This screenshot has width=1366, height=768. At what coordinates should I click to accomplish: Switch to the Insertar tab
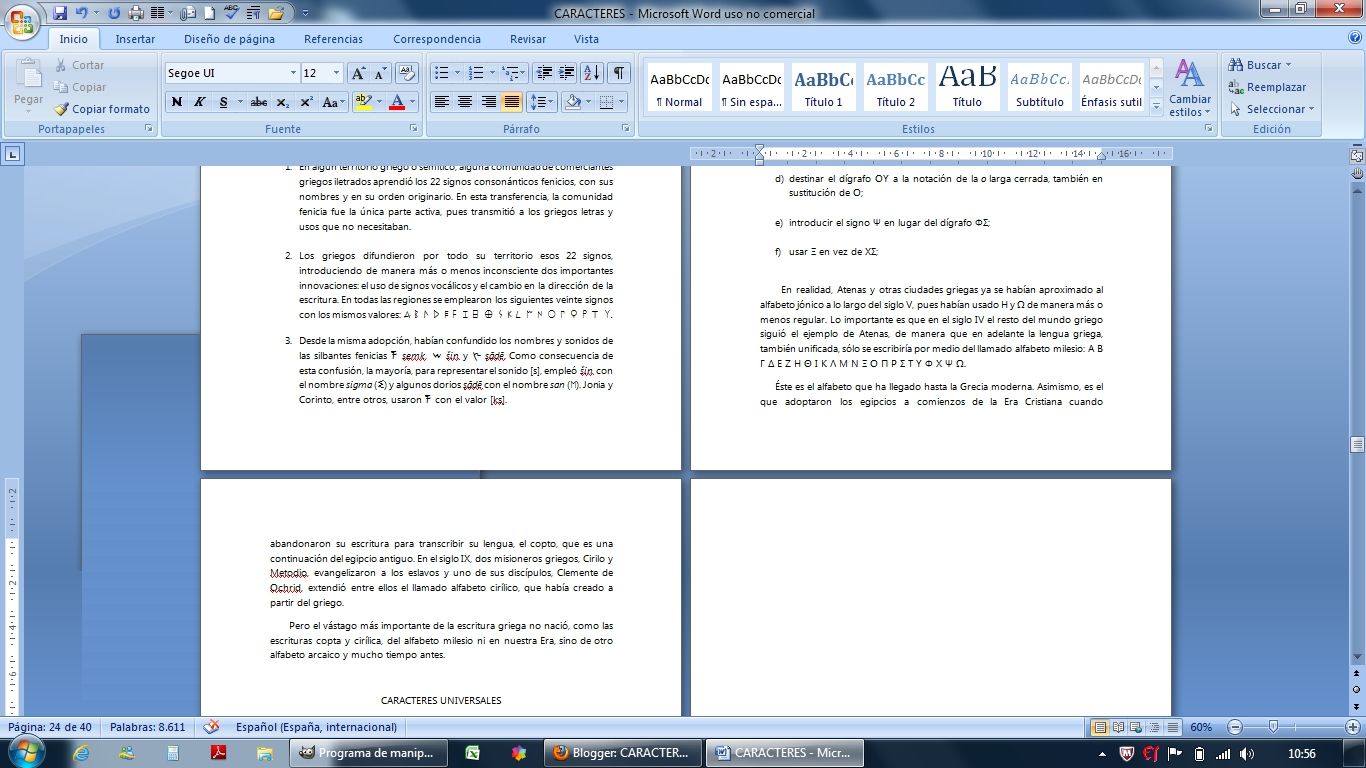coord(135,39)
